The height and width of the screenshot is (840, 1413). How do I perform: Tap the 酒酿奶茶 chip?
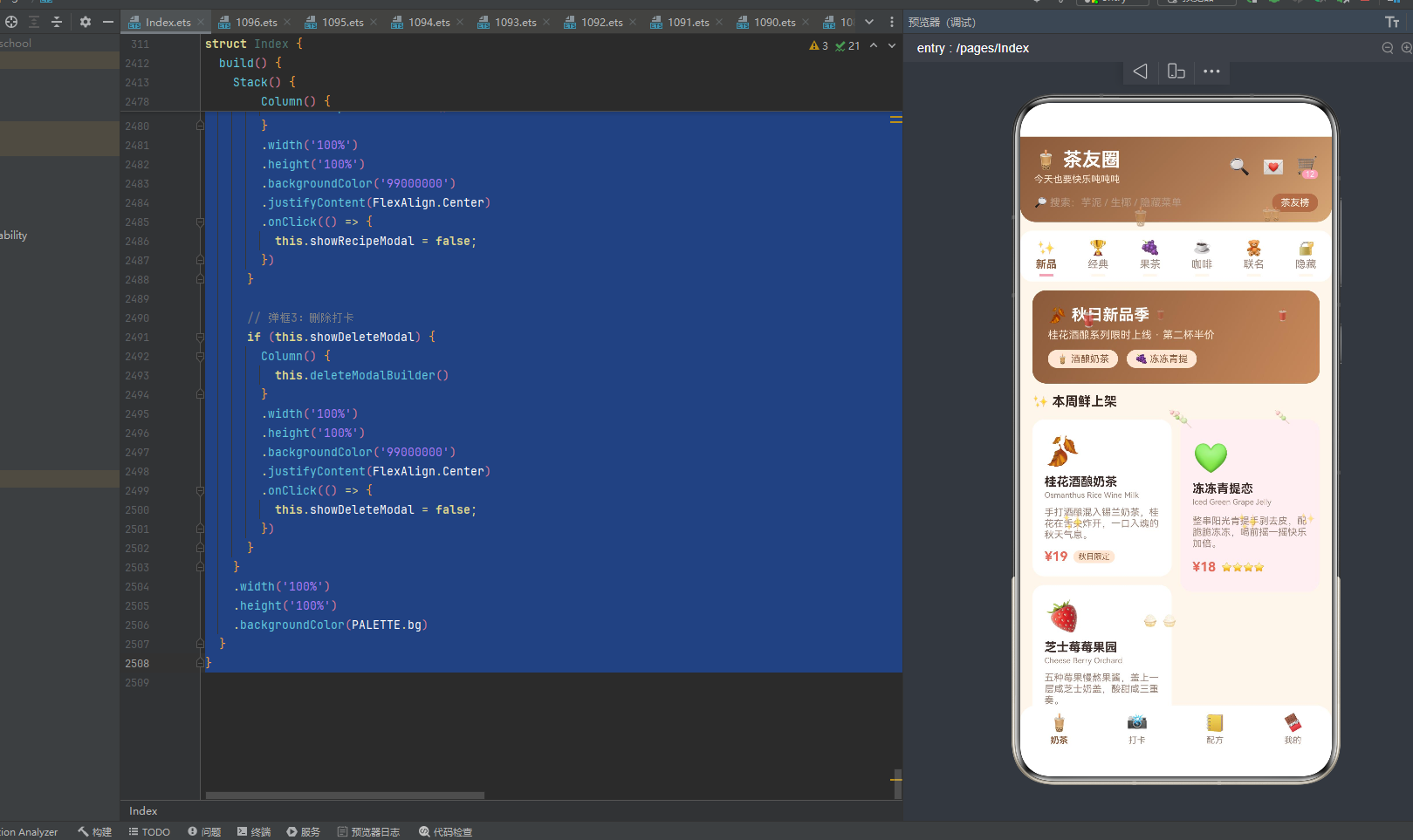click(1083, 359)
